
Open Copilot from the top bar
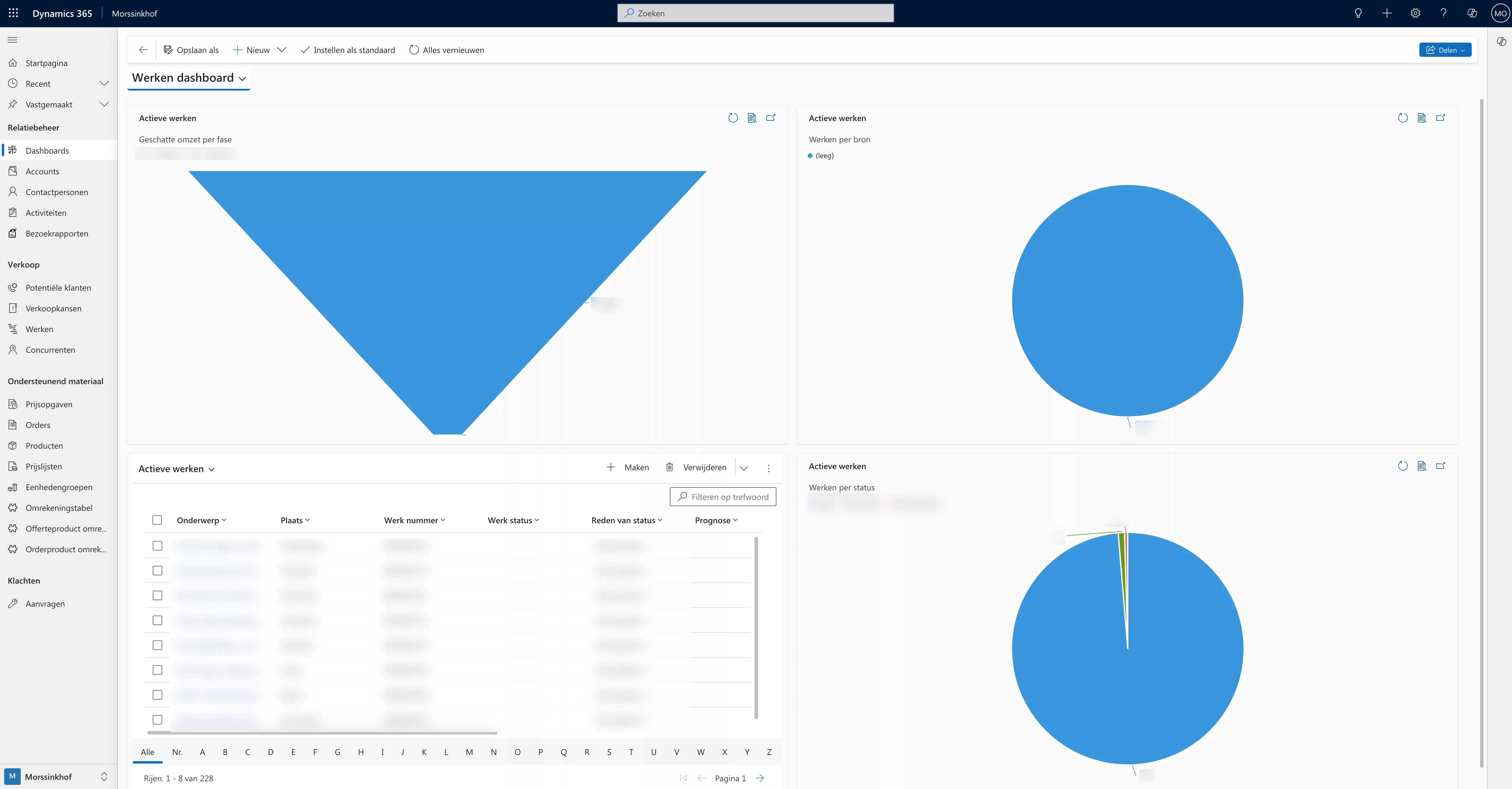point(1472,13)
